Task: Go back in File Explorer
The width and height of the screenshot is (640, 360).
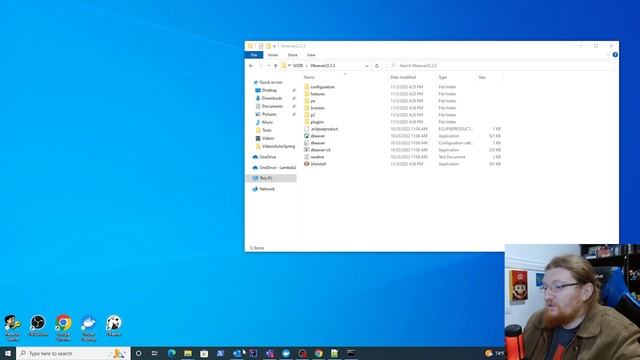Action: tap(251, 66)
